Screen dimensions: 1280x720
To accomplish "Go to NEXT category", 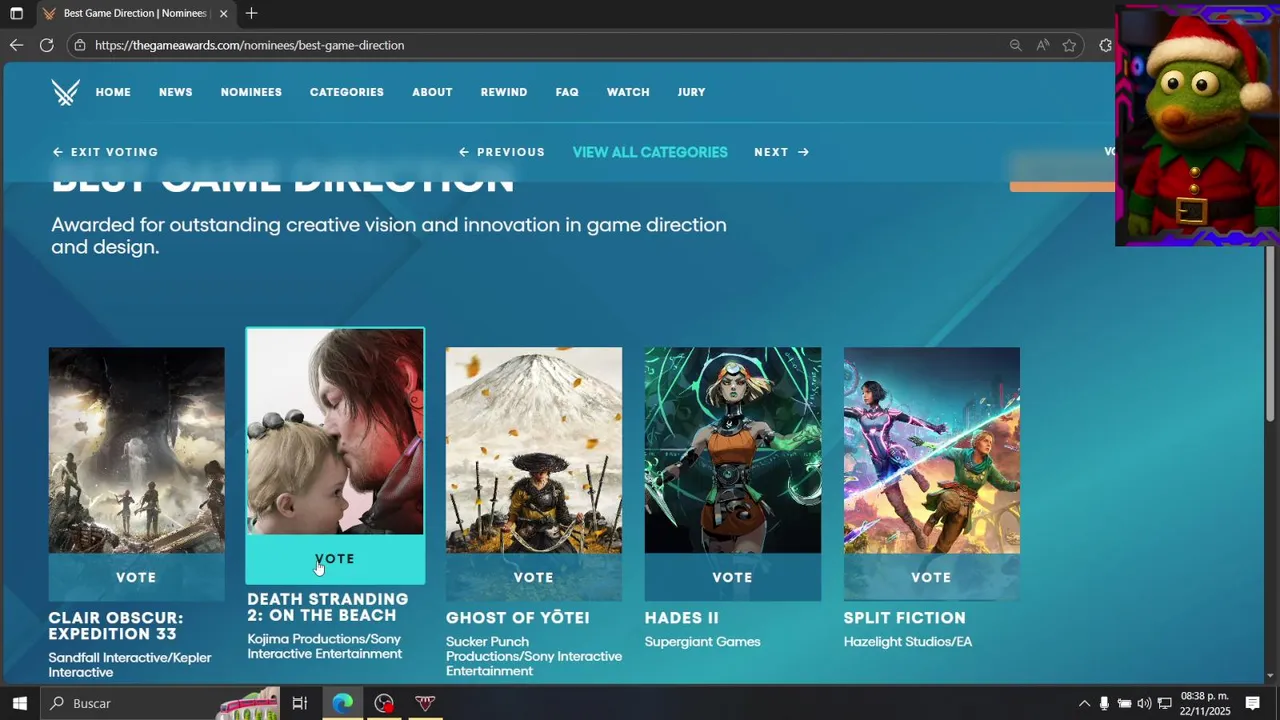I will (x=782, y=152).
